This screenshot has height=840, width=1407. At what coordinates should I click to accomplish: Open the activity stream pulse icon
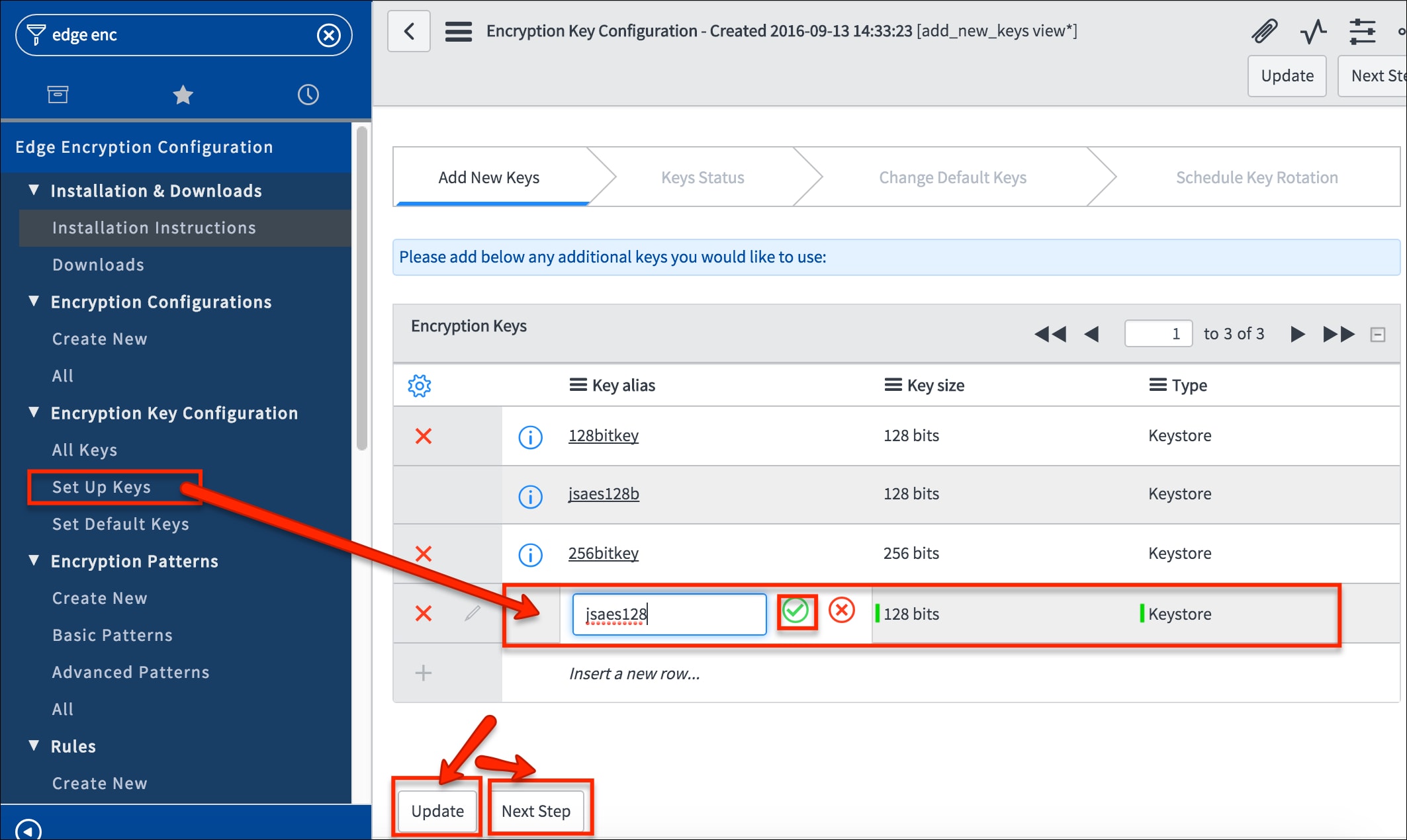pyautogui.click(x=1313, y=31)
